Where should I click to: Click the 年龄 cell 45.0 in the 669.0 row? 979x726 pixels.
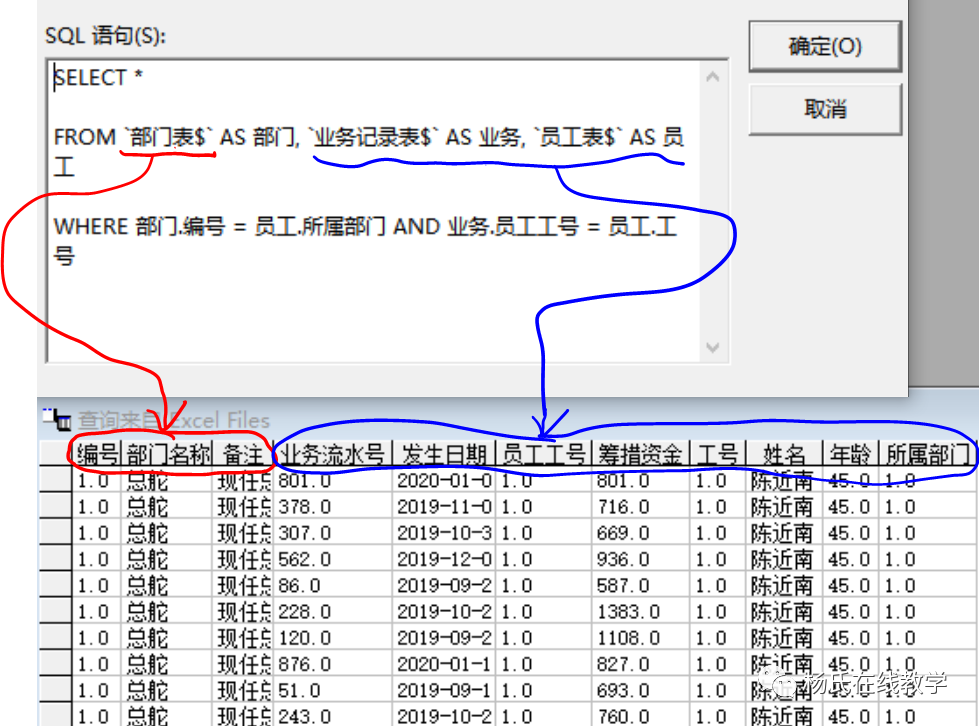[x=850, y=533]
